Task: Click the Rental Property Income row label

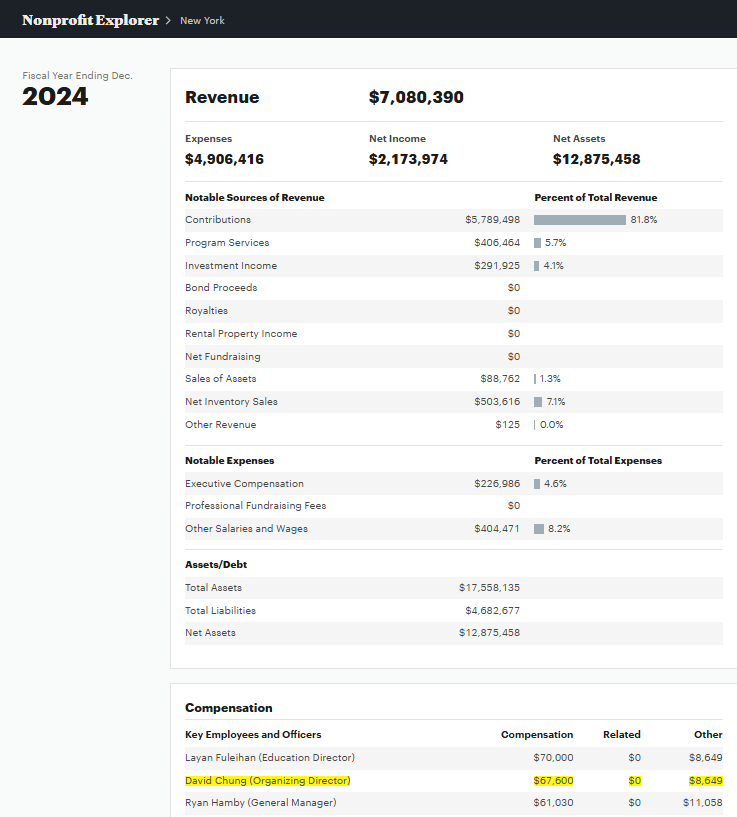Action: [x=241, y=333]
